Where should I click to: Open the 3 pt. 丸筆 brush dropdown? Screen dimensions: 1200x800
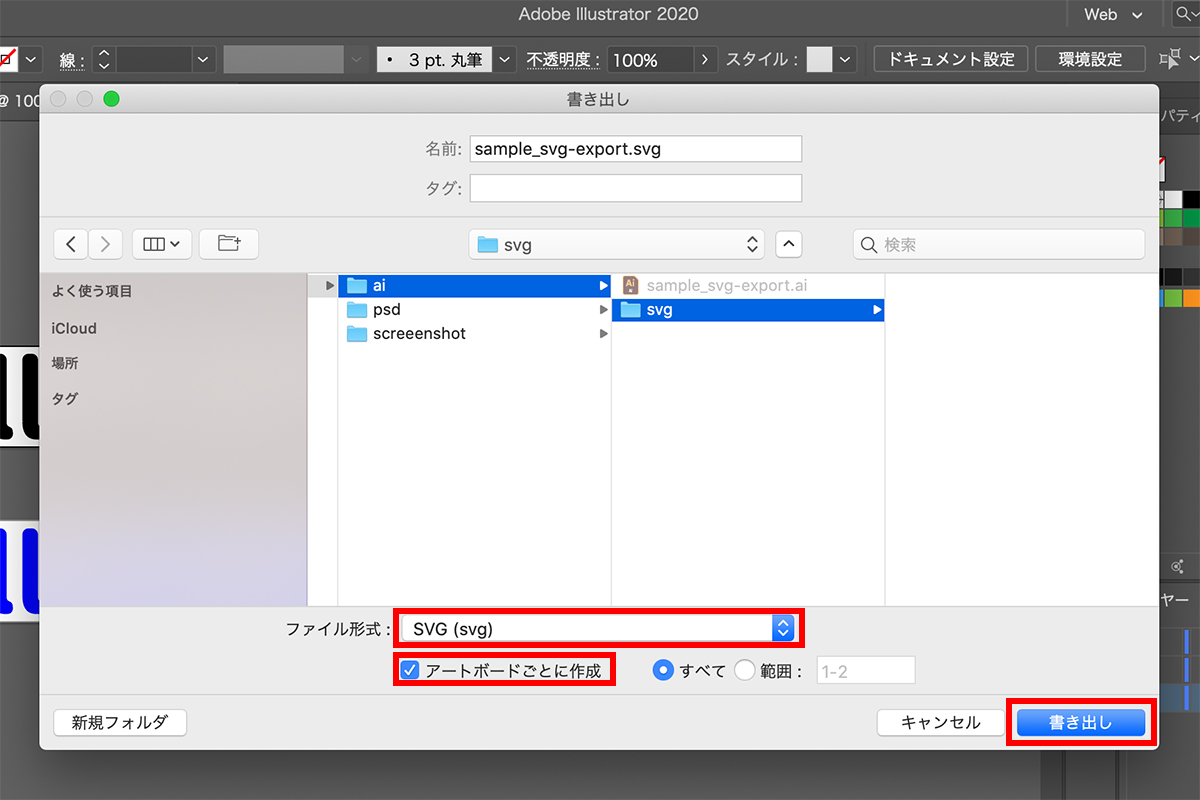506,60
